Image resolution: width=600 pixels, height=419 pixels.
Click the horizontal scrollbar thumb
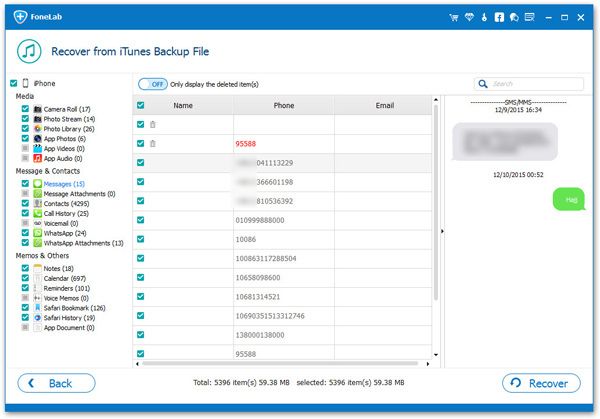[280, 364]
